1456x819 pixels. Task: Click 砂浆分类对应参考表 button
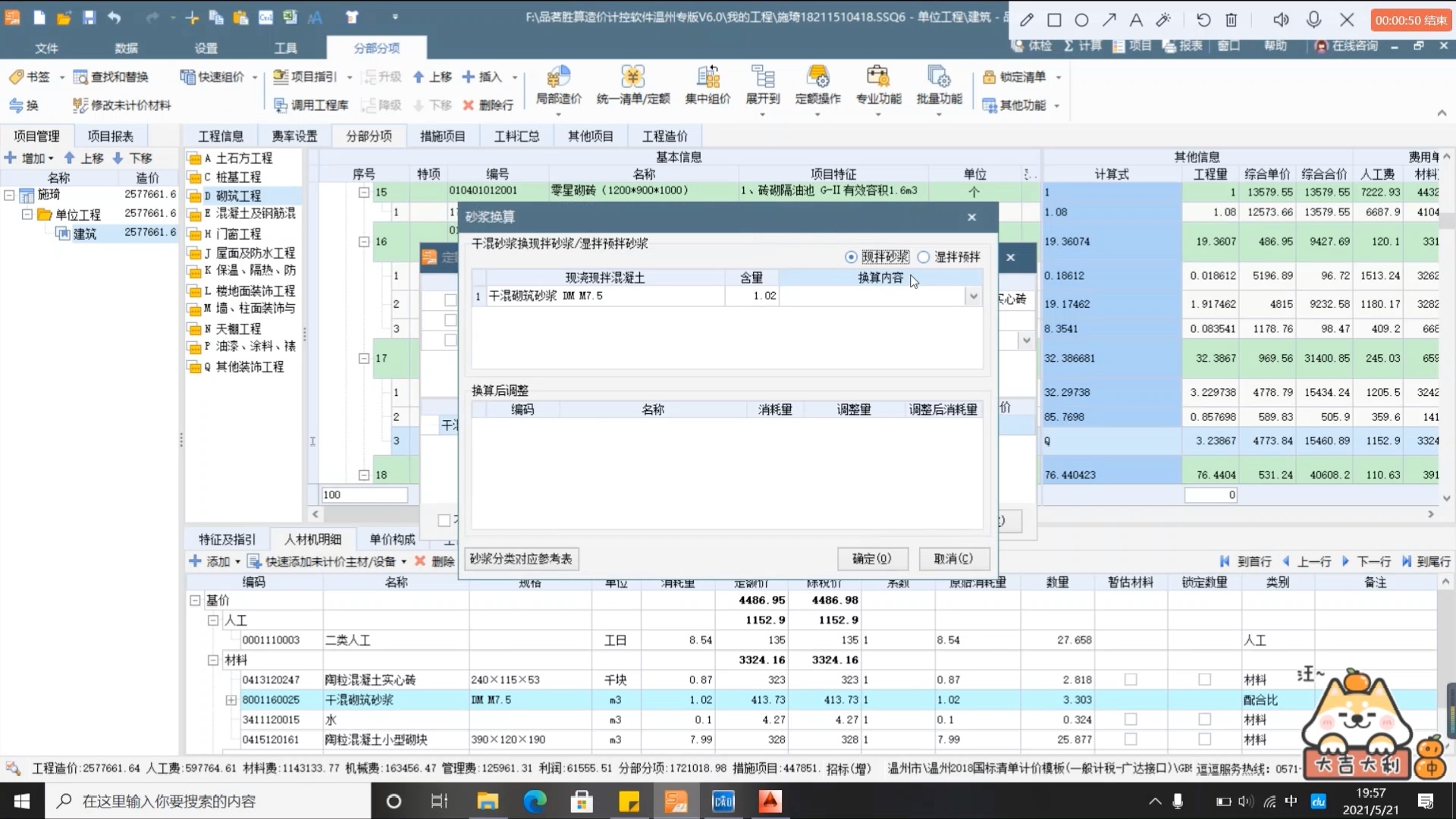pos(521,559)
